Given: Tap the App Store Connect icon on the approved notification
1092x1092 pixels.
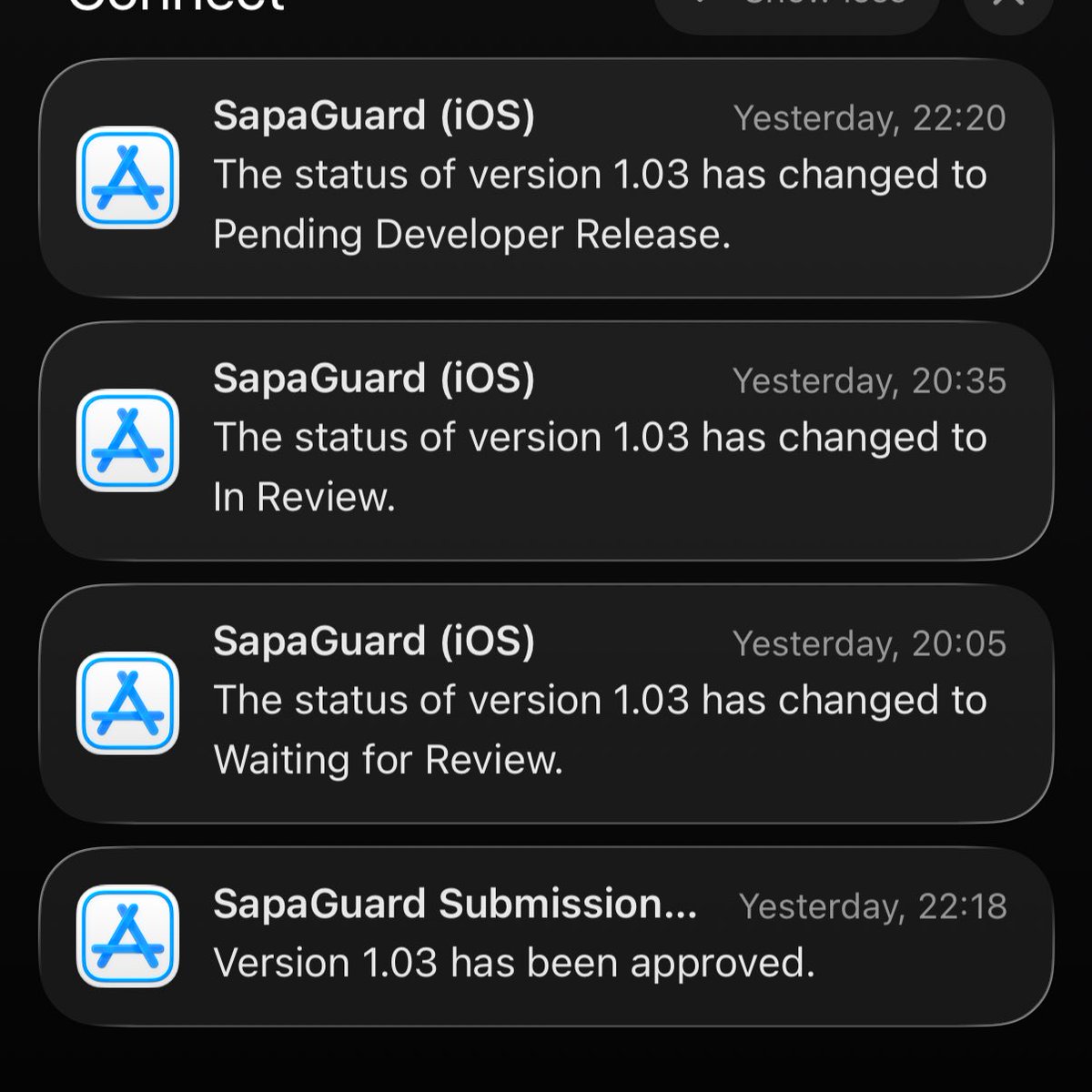Looking at the screenshot, I should pos(127,936).
